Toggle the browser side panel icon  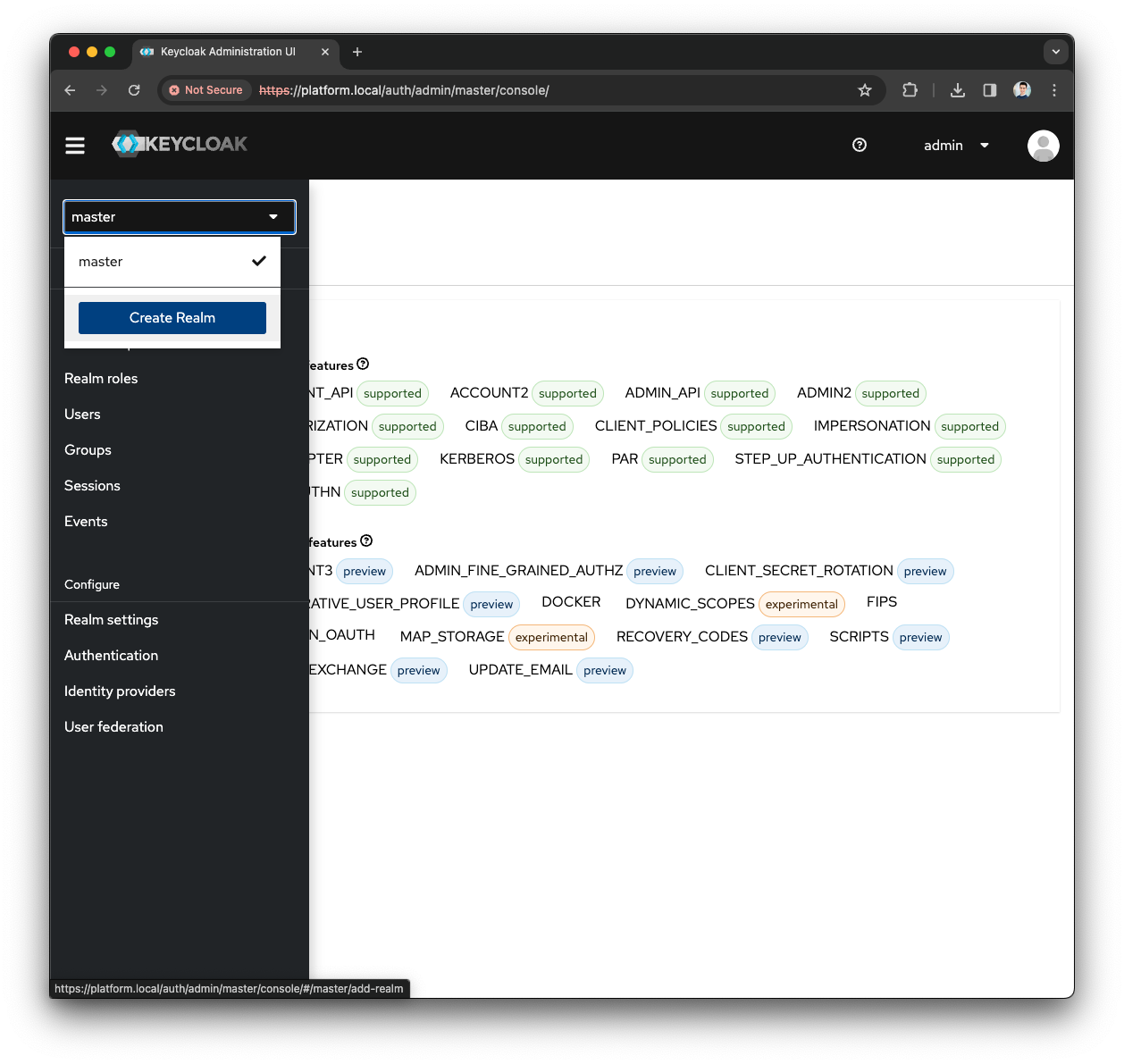click(990, 90)
